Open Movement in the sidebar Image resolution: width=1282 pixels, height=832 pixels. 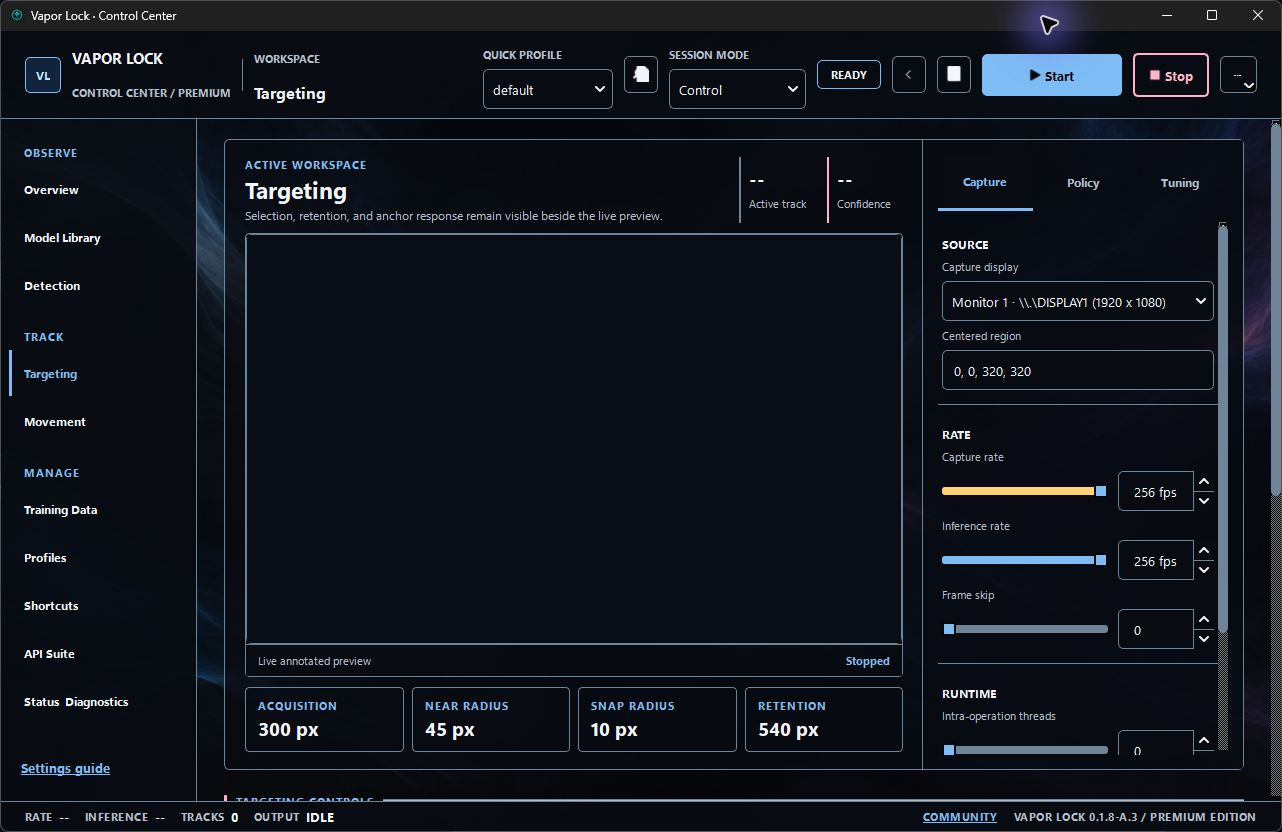coord(55,422)
